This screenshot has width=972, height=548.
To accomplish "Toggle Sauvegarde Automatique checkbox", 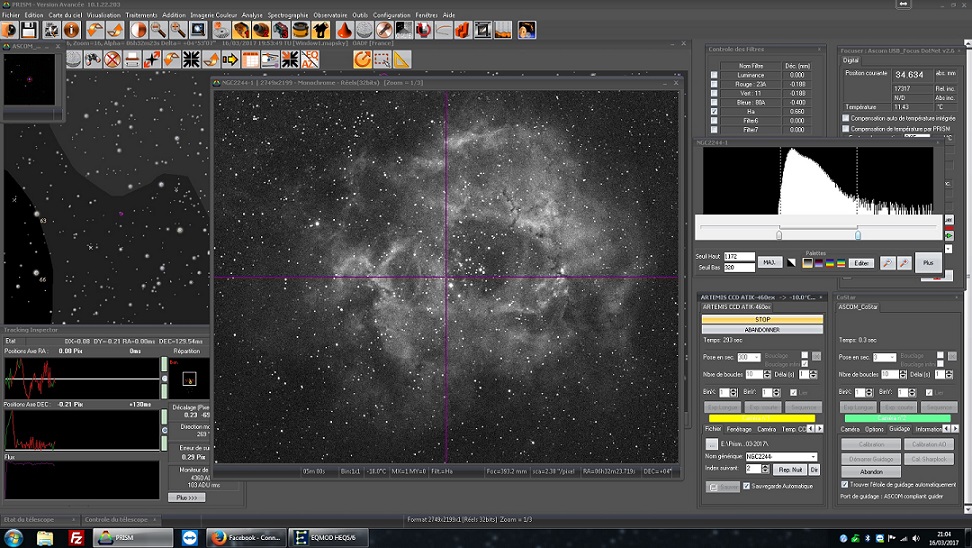I will 747,486.
